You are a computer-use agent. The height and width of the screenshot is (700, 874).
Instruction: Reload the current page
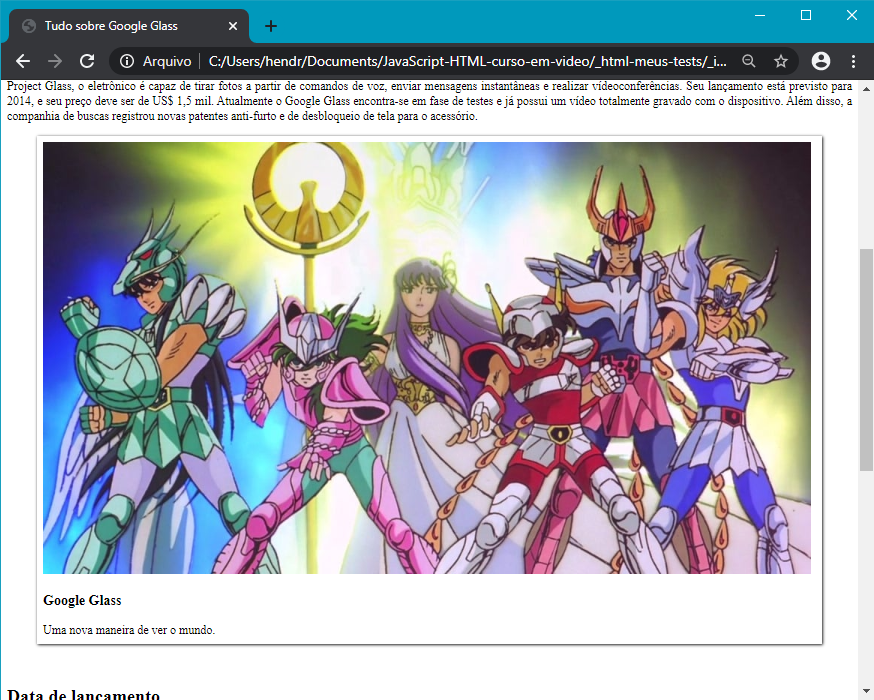(x=87, y=61)
